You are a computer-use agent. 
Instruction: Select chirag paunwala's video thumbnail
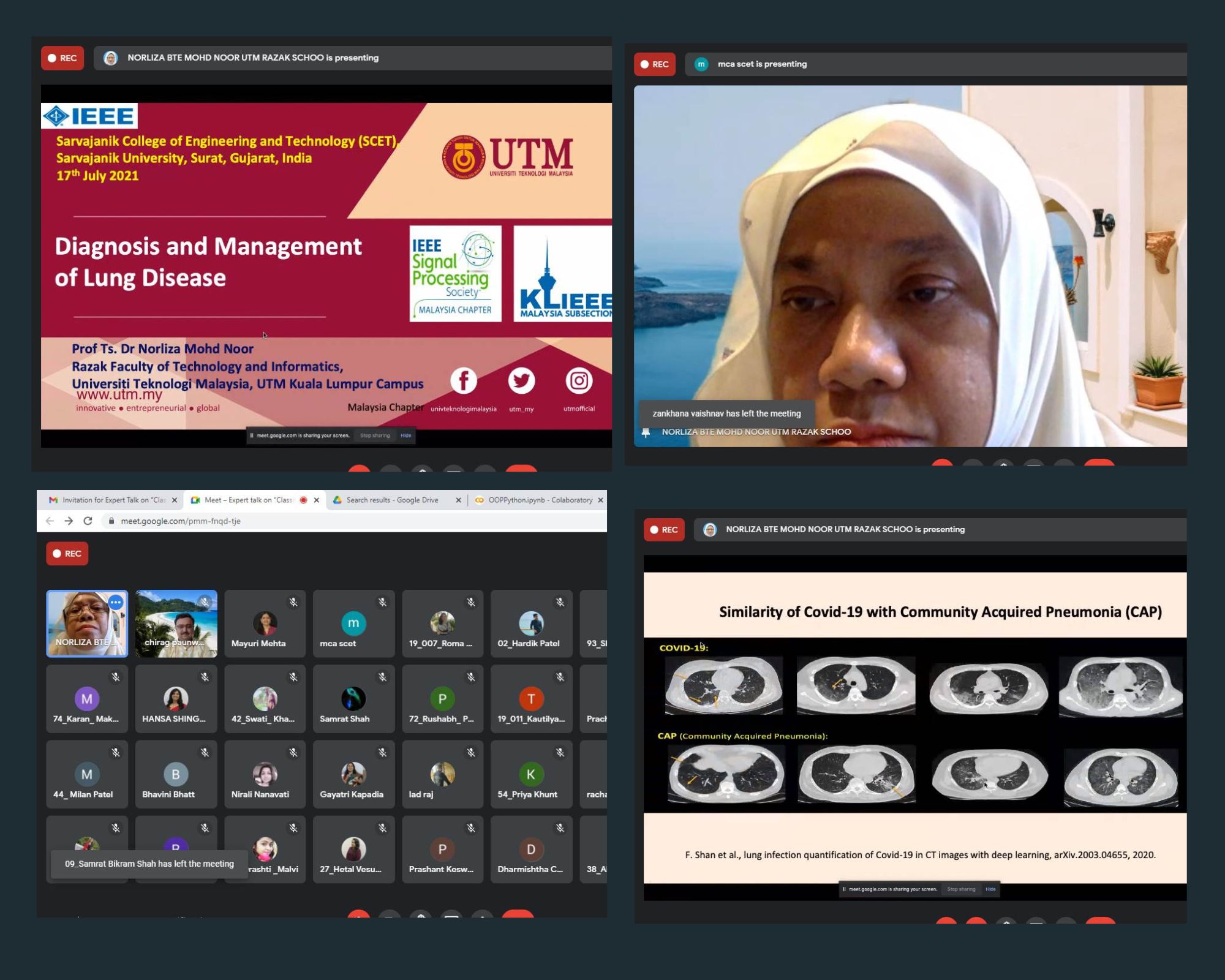(x=176, y=624)
